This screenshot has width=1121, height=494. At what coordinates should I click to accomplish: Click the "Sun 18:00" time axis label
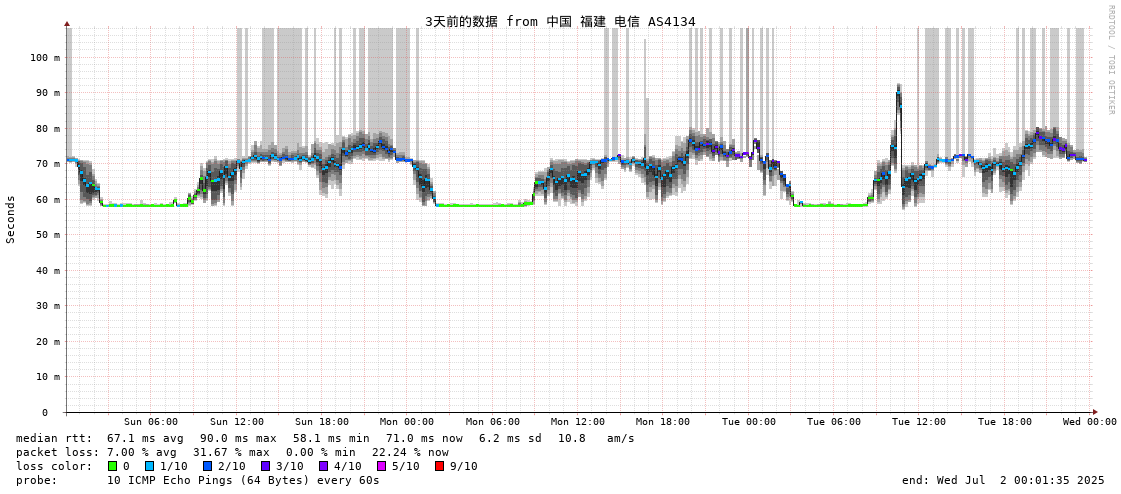click(322, 422)
